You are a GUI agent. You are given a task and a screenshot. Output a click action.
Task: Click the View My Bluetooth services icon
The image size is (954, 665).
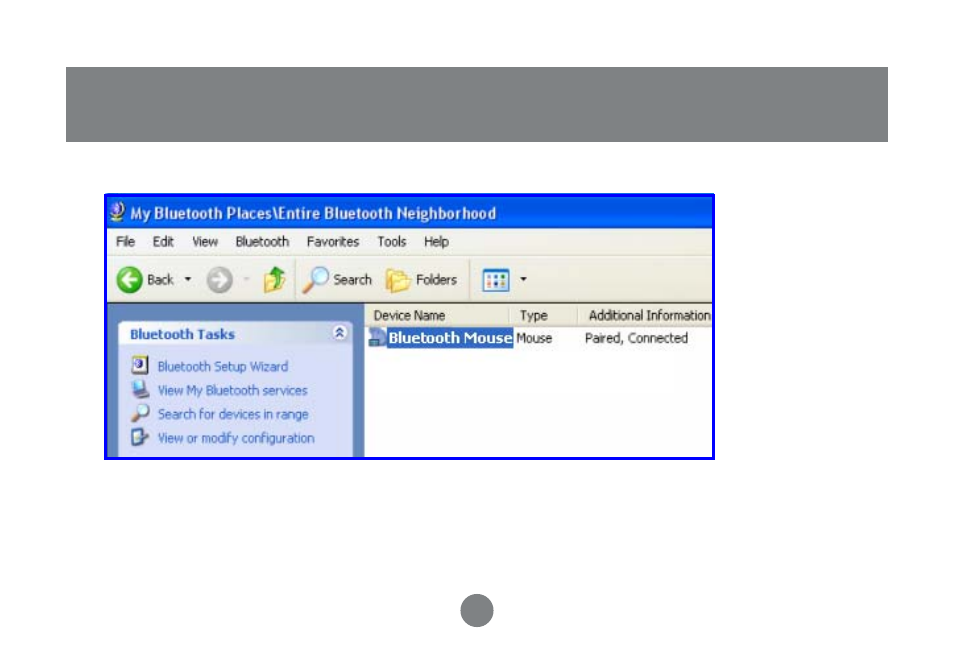point(140,389)
